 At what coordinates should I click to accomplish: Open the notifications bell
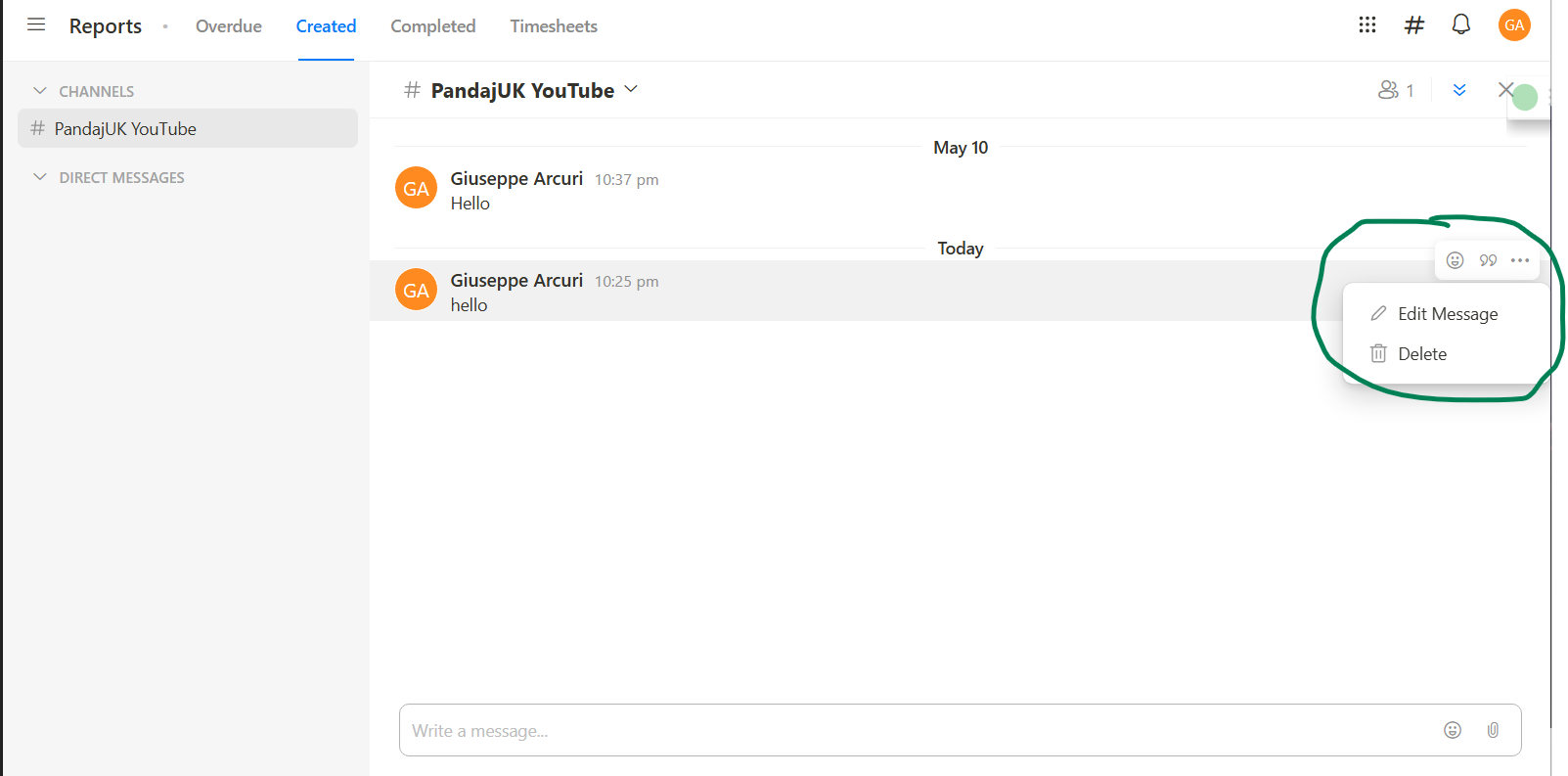click(x=1461, y=24)
